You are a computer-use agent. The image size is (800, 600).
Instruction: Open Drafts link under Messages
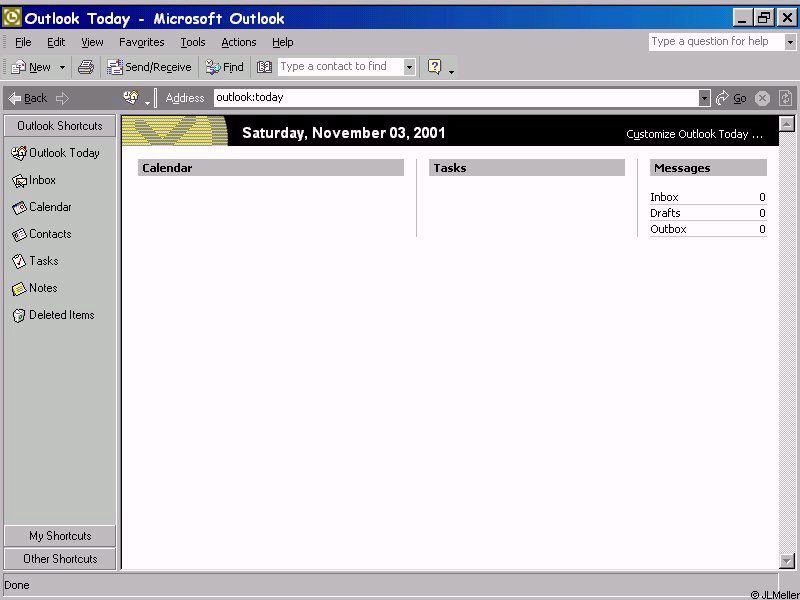665,213
